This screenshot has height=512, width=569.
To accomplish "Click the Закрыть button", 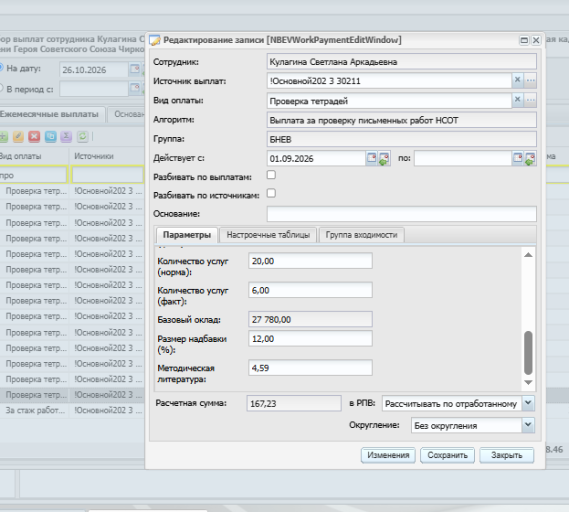I will click(507, 455).
